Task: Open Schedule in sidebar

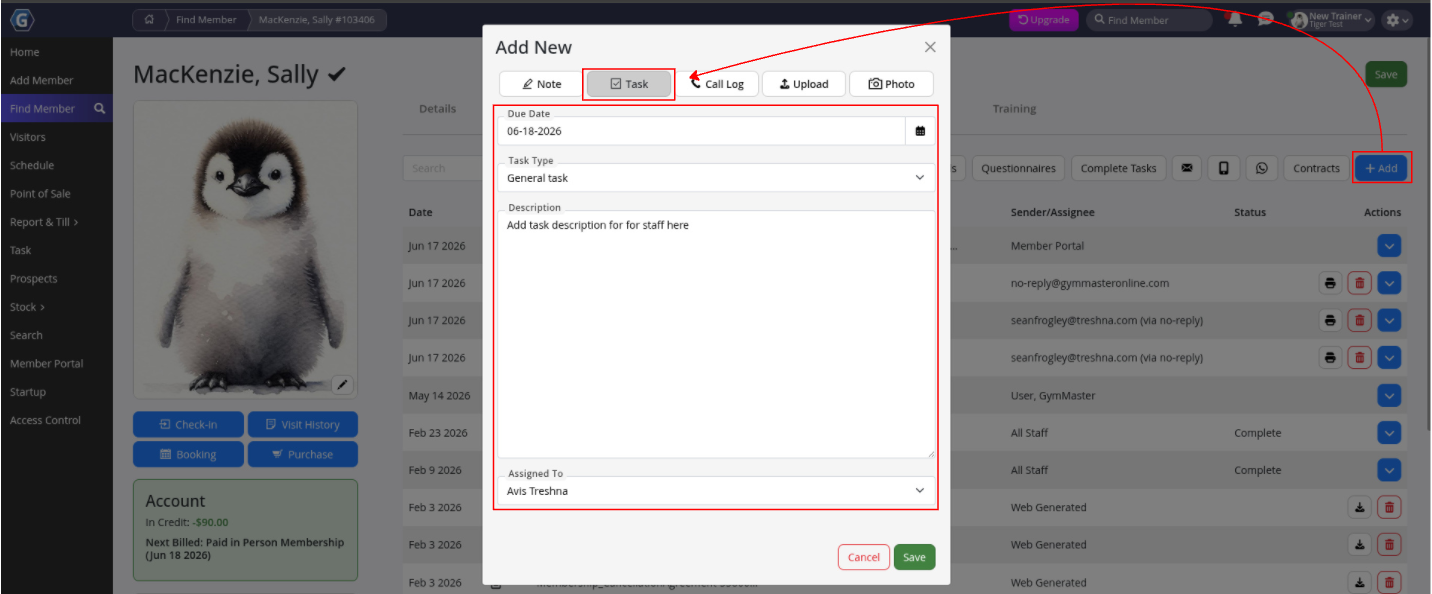Action: 32,165
